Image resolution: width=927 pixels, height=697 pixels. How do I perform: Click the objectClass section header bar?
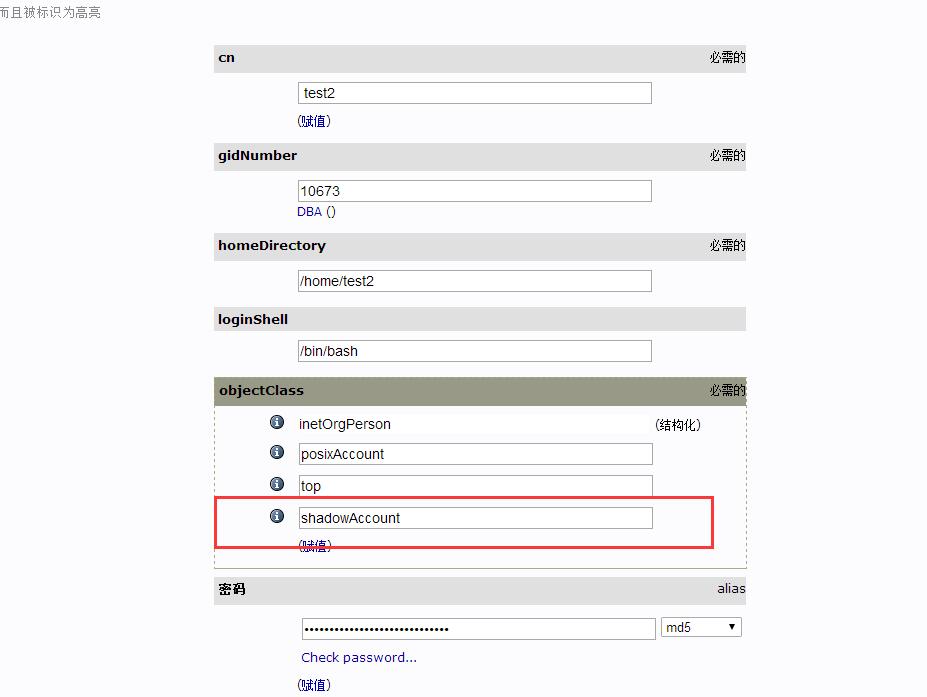pyautogui.click(x=478, y=390)
